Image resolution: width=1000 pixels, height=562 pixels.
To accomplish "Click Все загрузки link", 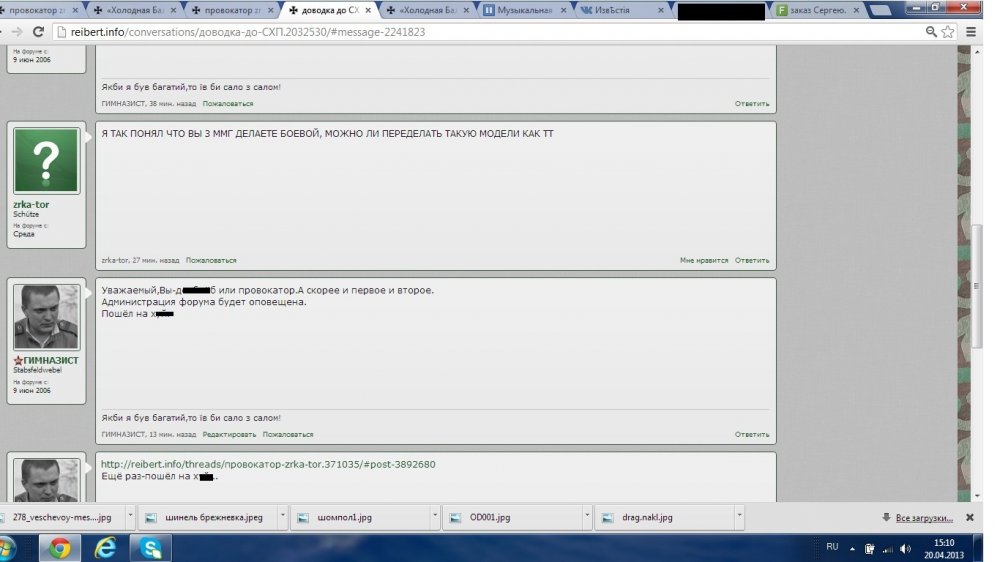I will (924, 517).
